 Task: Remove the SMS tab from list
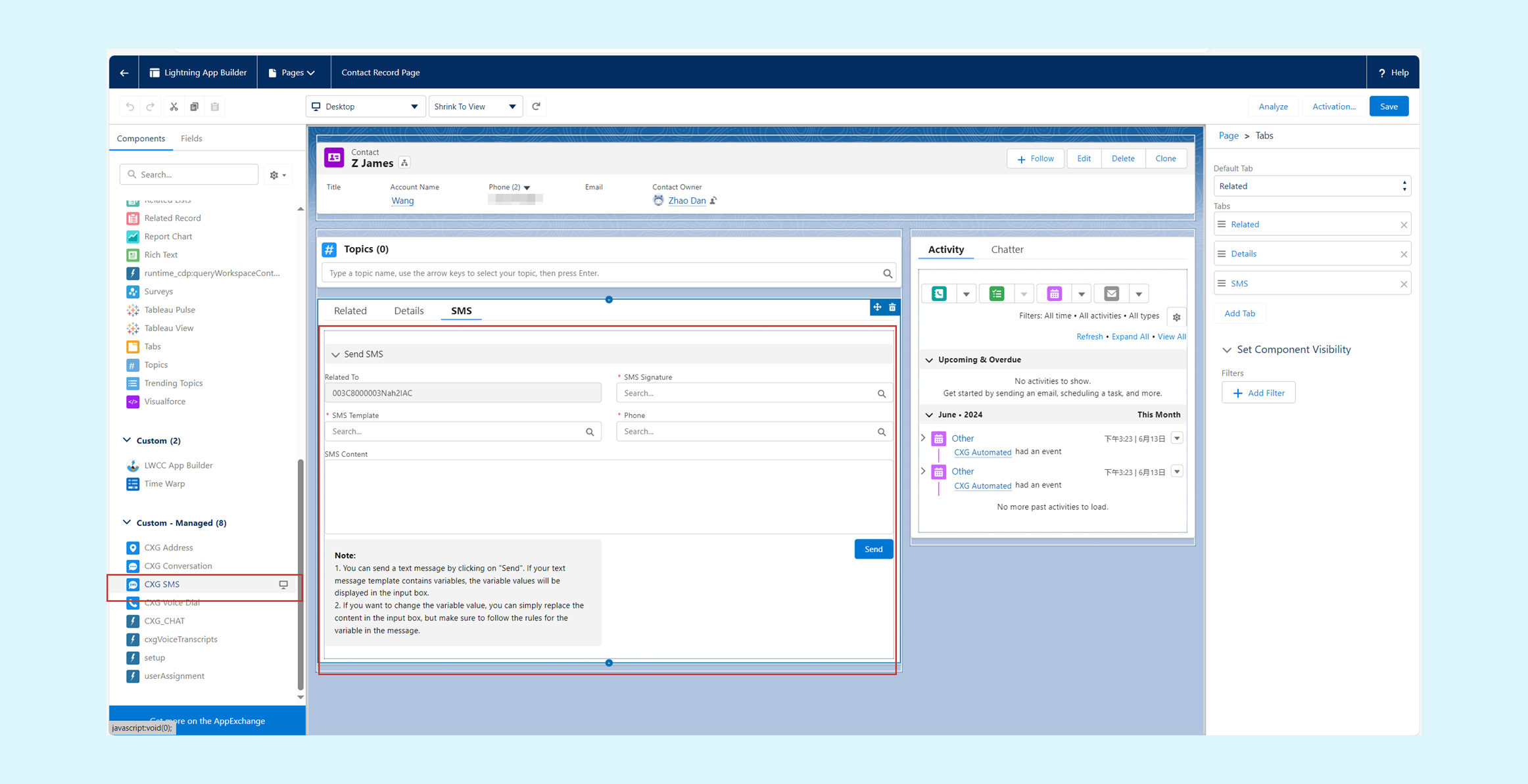click(x=1404, y=284)
